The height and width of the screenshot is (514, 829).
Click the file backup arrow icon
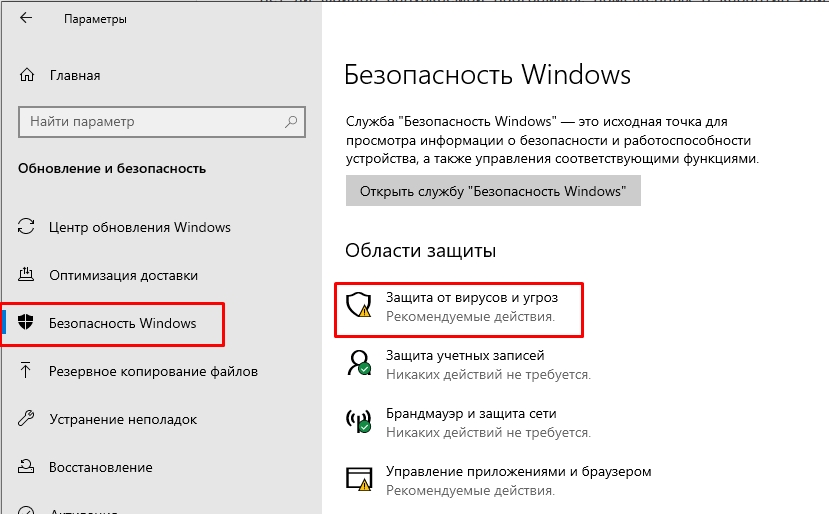27,371
